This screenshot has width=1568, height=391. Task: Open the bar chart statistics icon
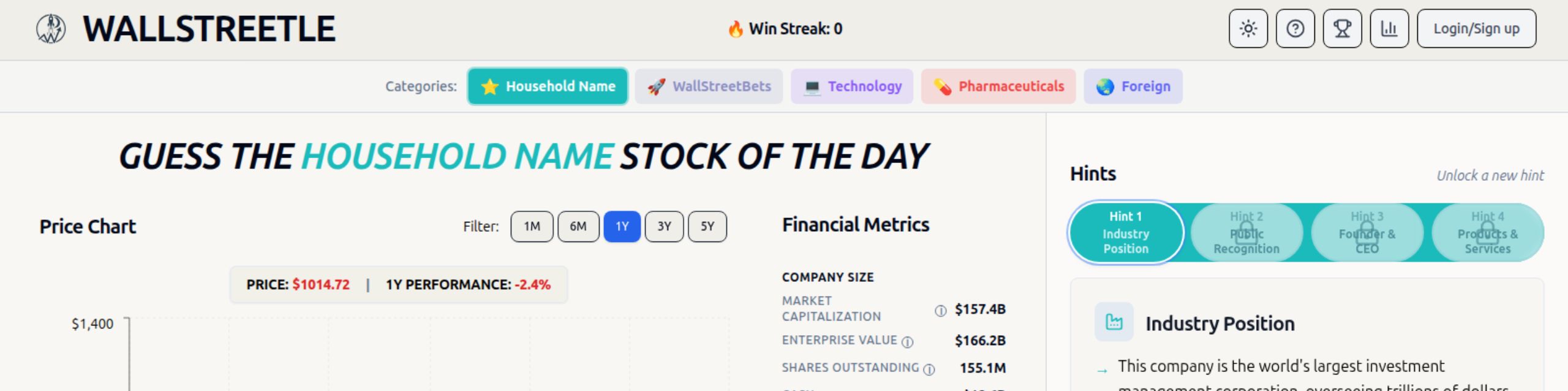coord(1389,29)
